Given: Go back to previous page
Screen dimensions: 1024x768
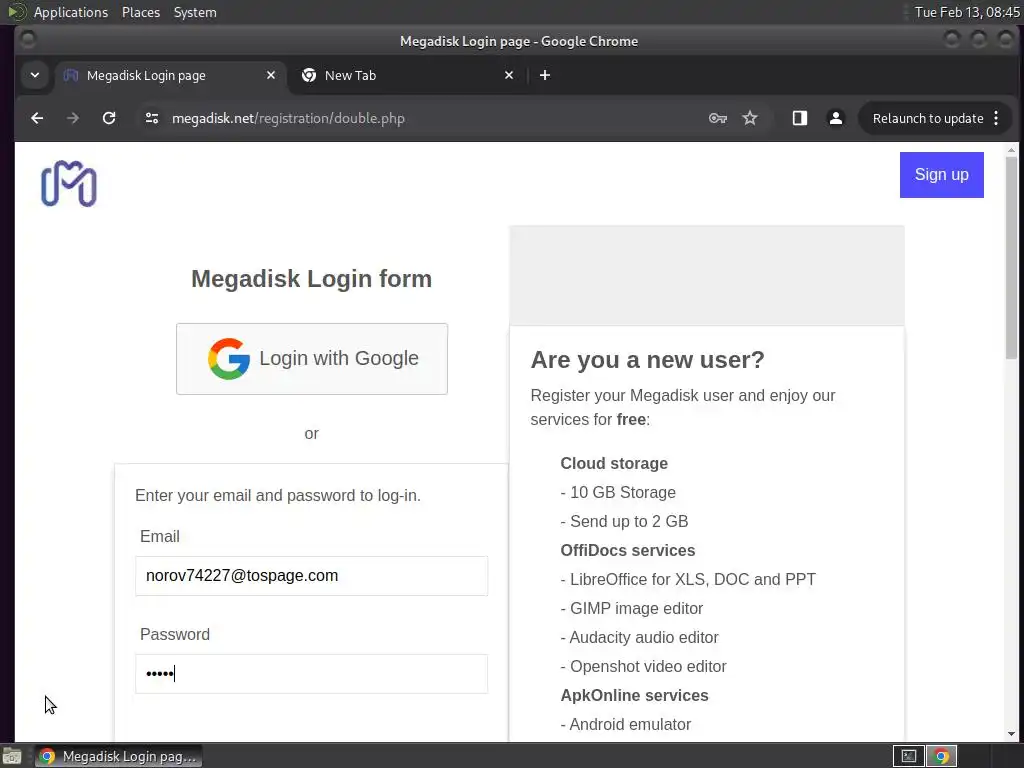Looking at the screenshot, I should coord(37,118).
